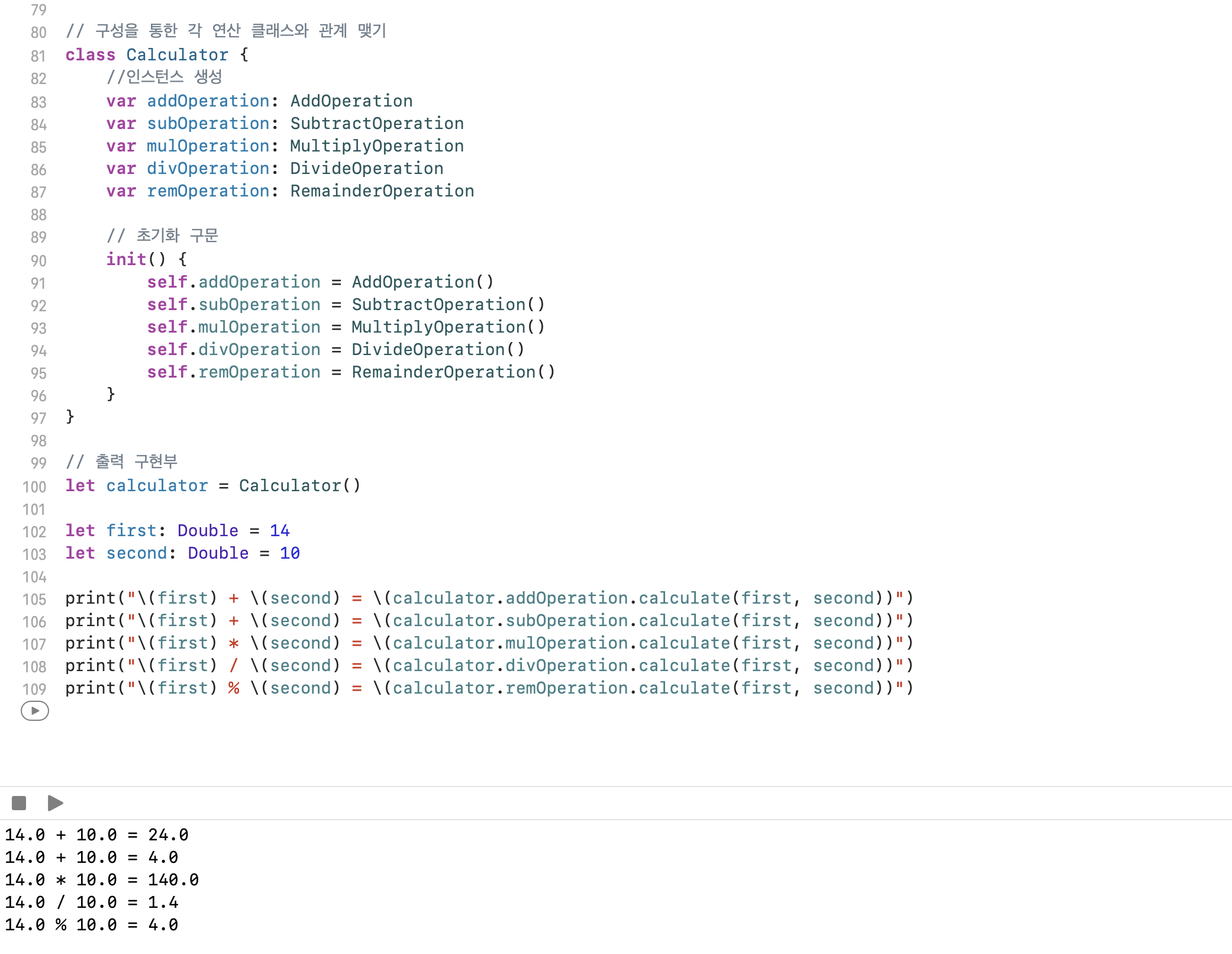Click console output line '14.0 / 10.0 = 1.4'

point(92,903)
